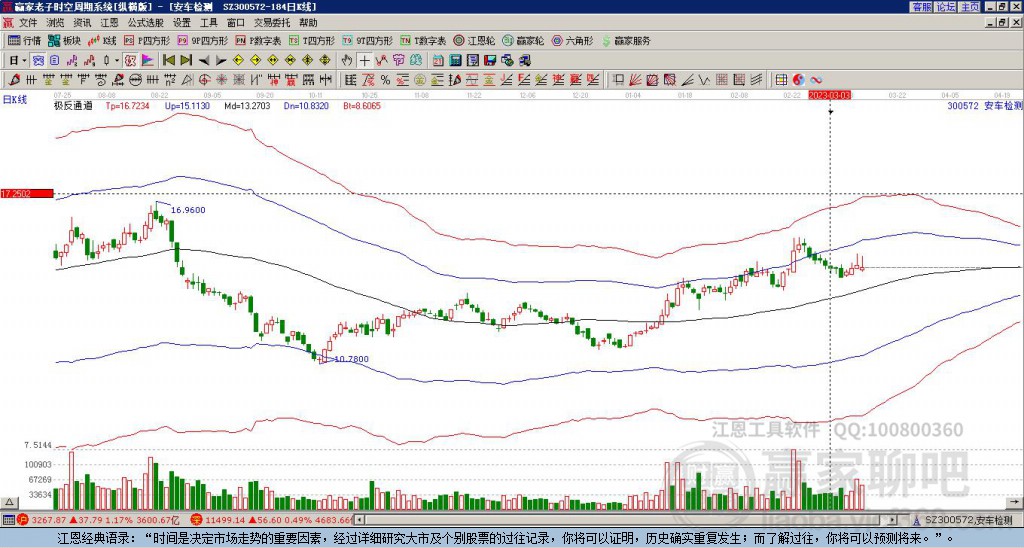The image size is (1024, 548).
Task: Open the T数字表 tool
Action: 423,40
